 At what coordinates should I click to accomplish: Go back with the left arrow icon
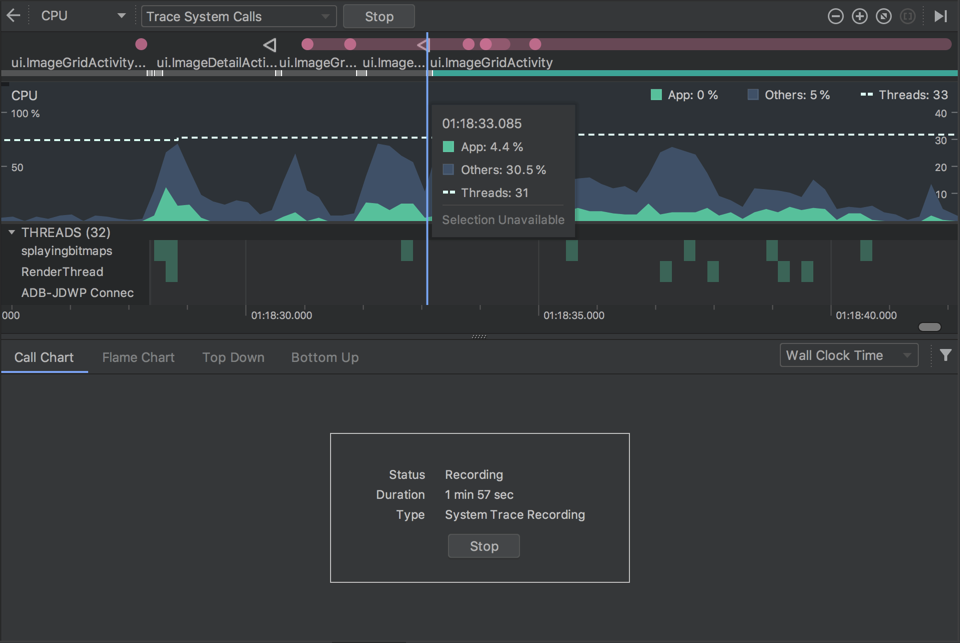pyautogui.click(x=13, y=16)
